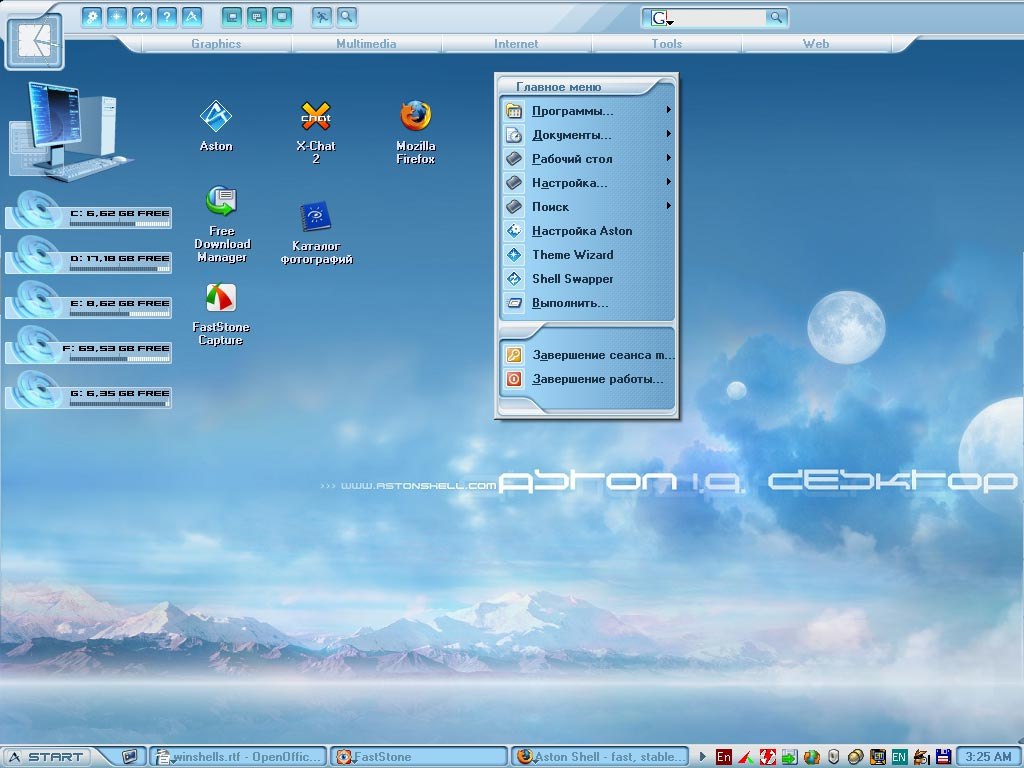Open the Aston desktop shortcut

click(216, 126)
